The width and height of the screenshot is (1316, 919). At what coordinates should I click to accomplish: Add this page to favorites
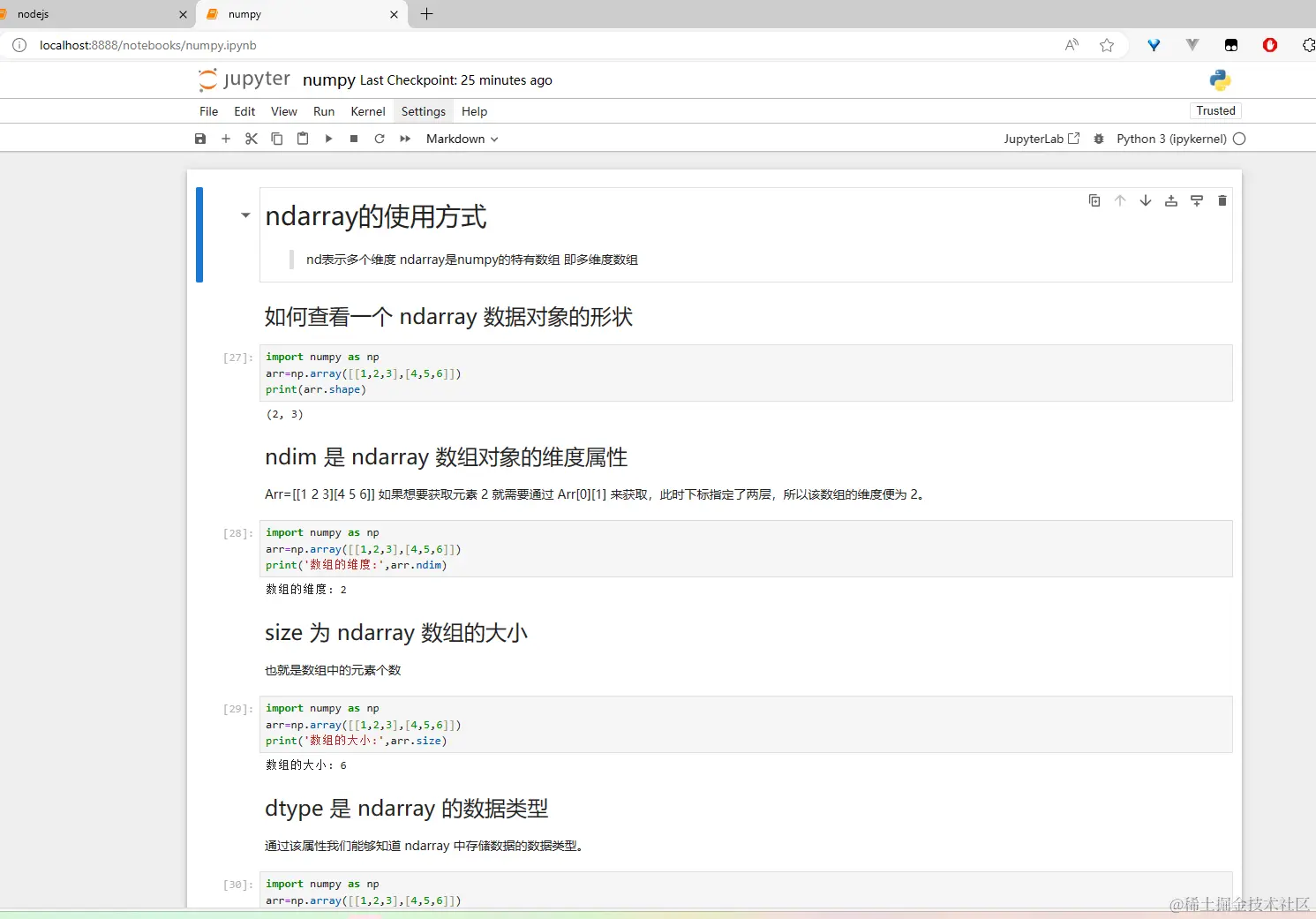[1107, 45]
